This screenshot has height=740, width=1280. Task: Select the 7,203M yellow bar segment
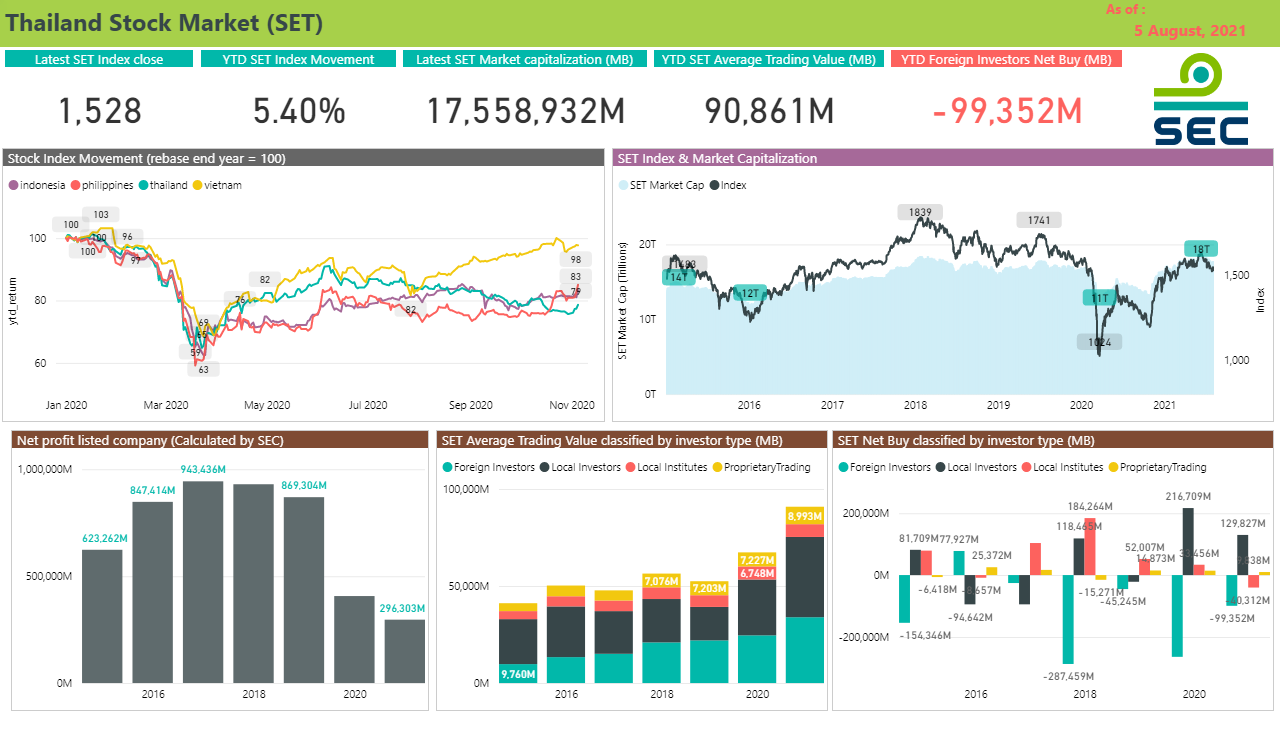point(710,588)
